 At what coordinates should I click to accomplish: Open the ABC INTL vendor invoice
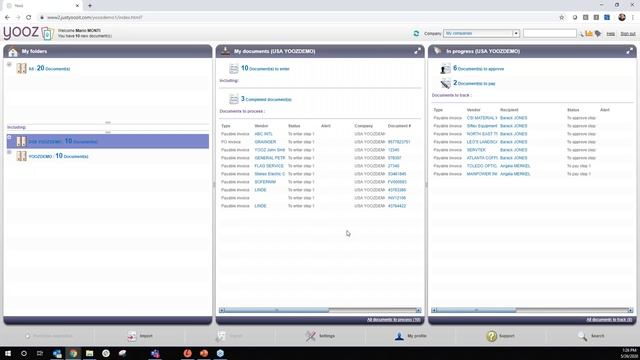[263, 134]
